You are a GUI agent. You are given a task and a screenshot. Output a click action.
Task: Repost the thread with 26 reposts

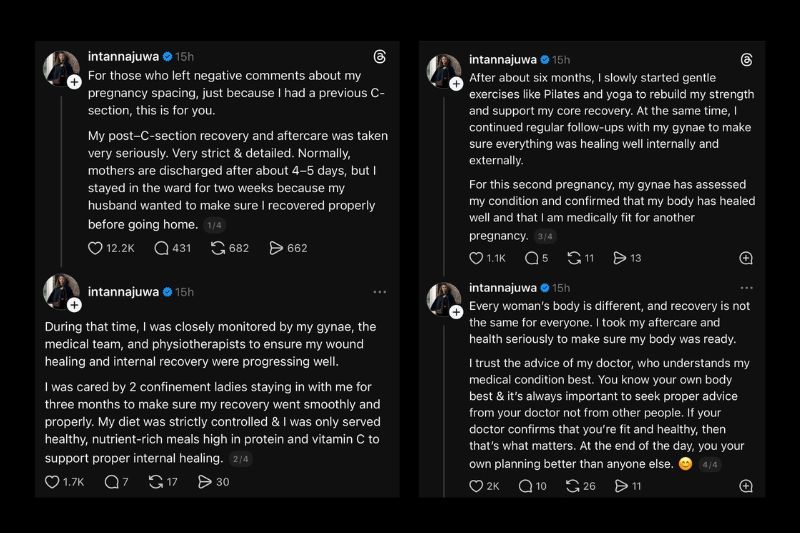point(574,486)
